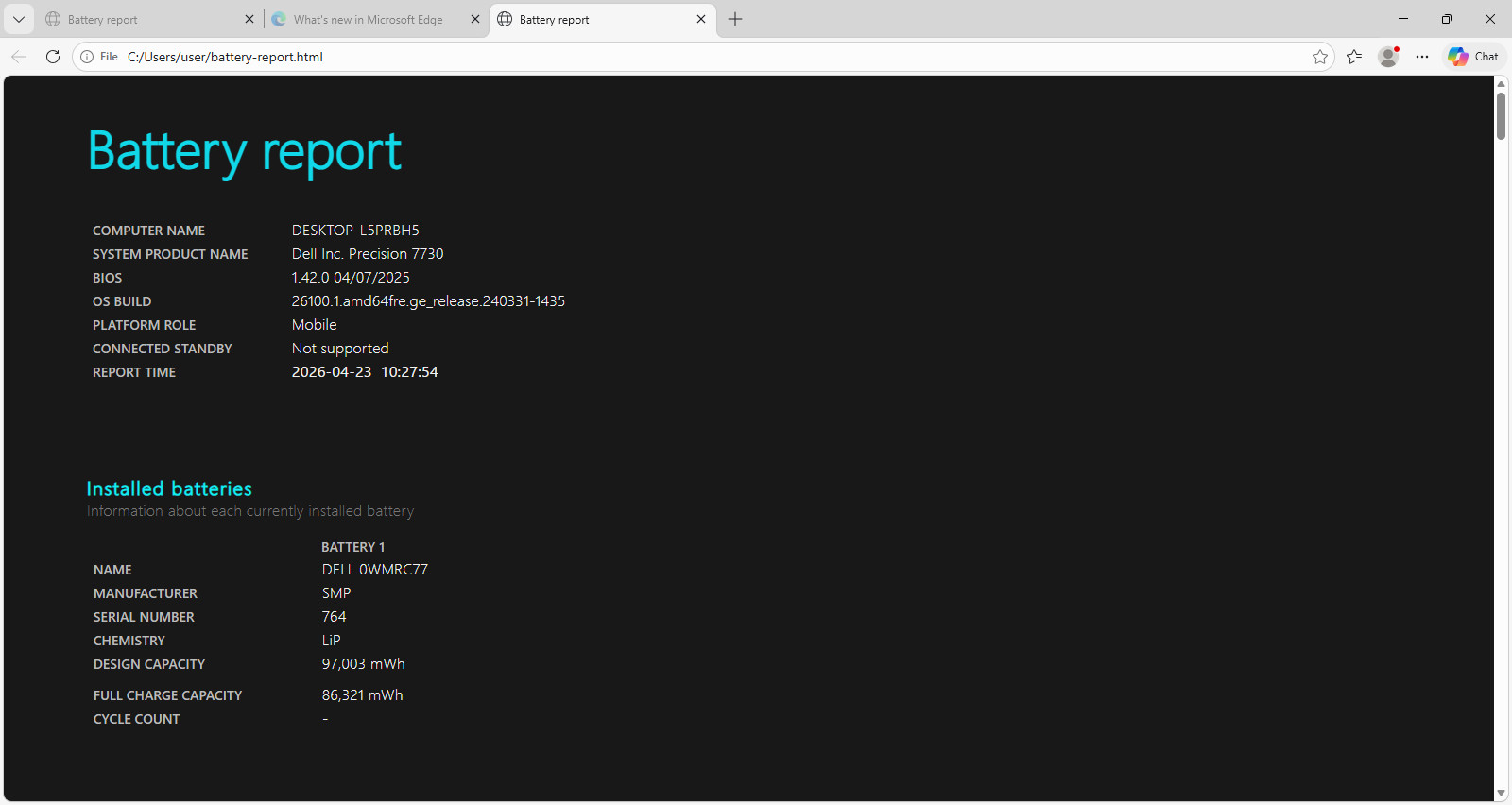Click the SERIAL NUMBER label
Screen dimensions: 1512x805
144,617
